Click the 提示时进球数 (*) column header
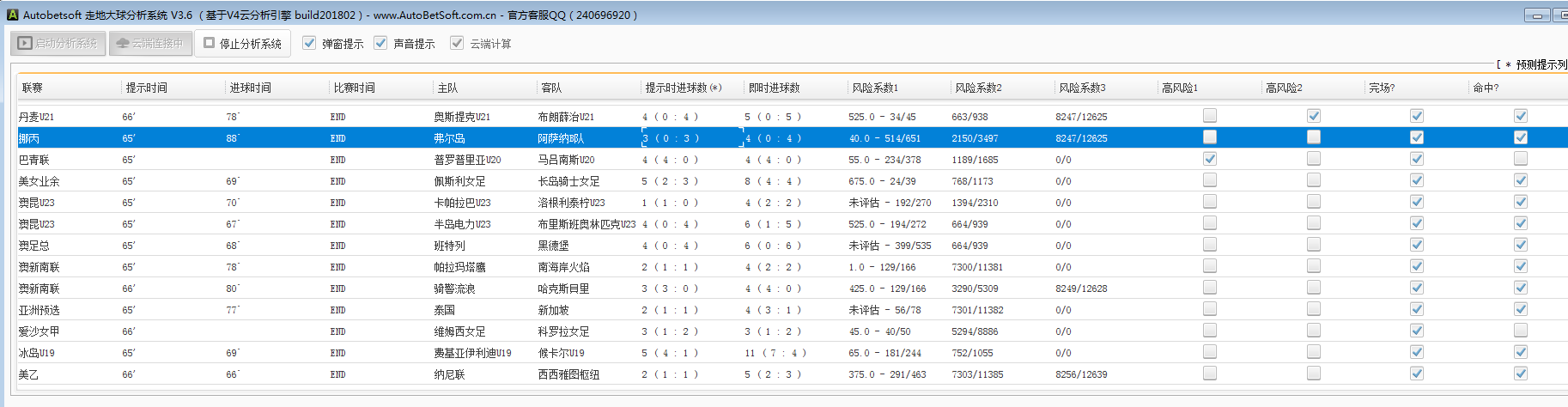The height and width of the screenshot is (407, 1568). tap(683, 88)
